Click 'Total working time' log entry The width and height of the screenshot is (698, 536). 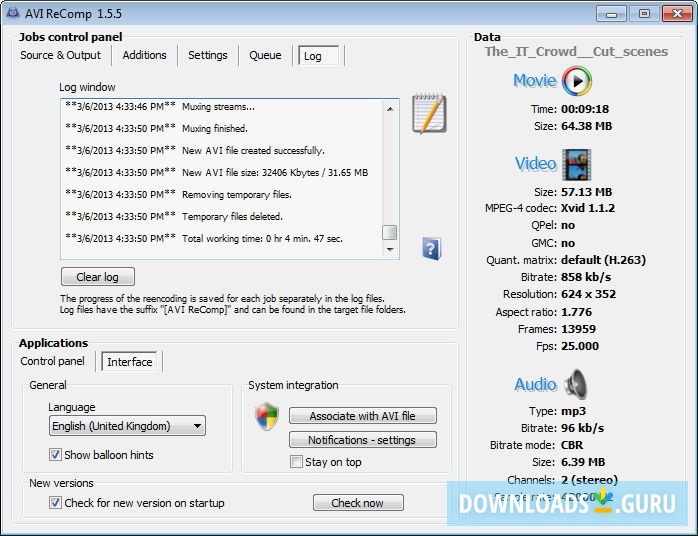click(204, 238)
